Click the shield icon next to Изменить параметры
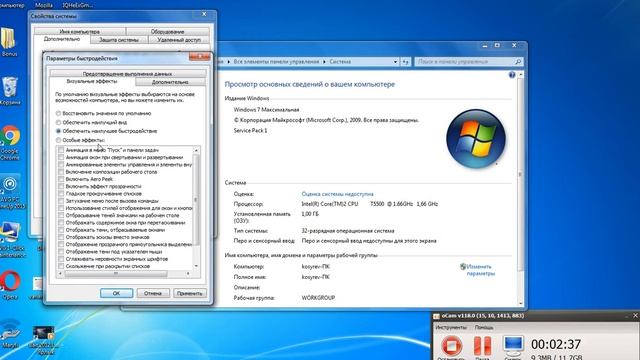This screenshot has width=640, height=360. coord(463,267)
